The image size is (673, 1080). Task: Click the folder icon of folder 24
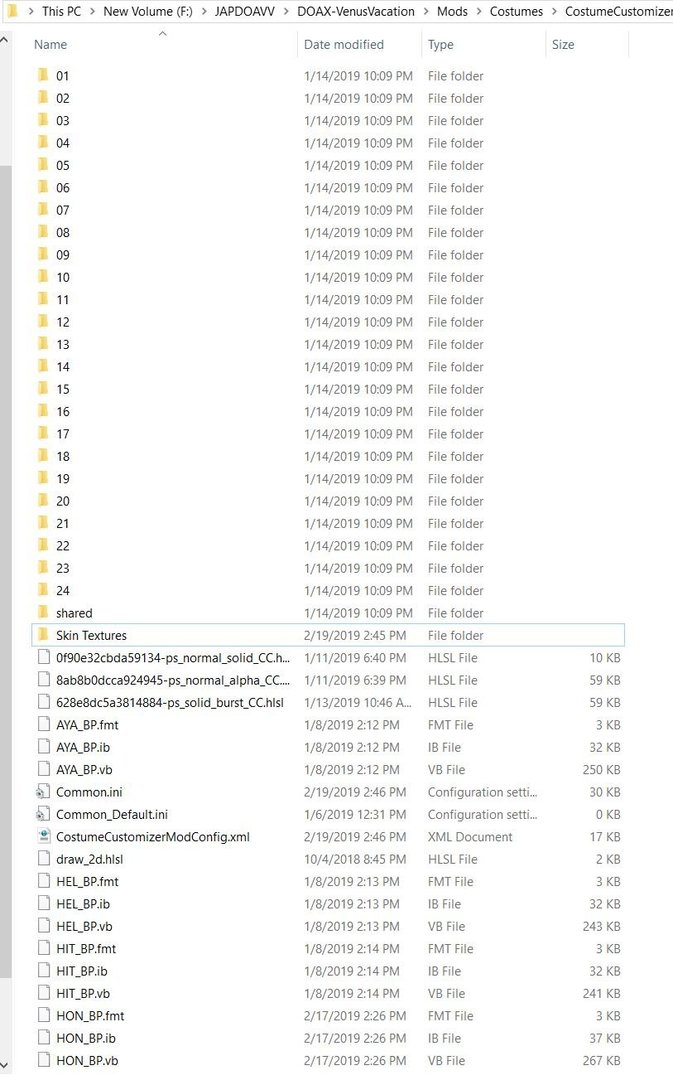43,590
